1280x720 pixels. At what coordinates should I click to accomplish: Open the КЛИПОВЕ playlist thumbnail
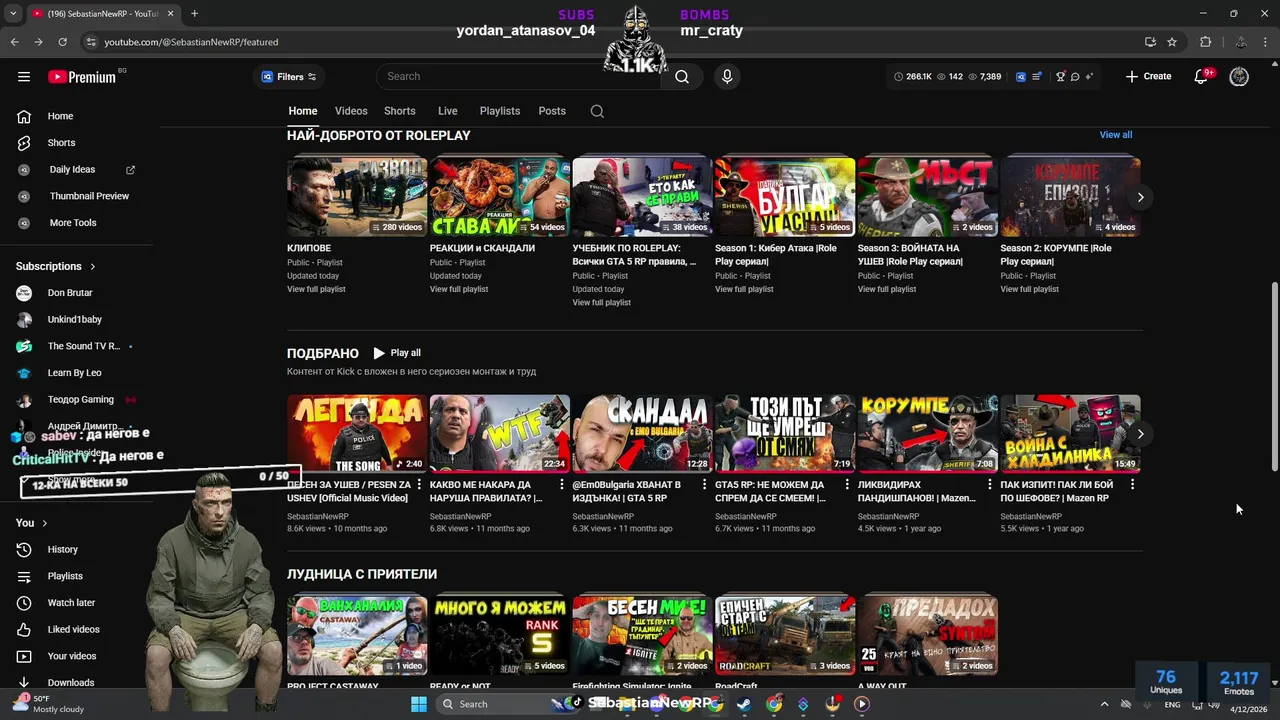357,197
